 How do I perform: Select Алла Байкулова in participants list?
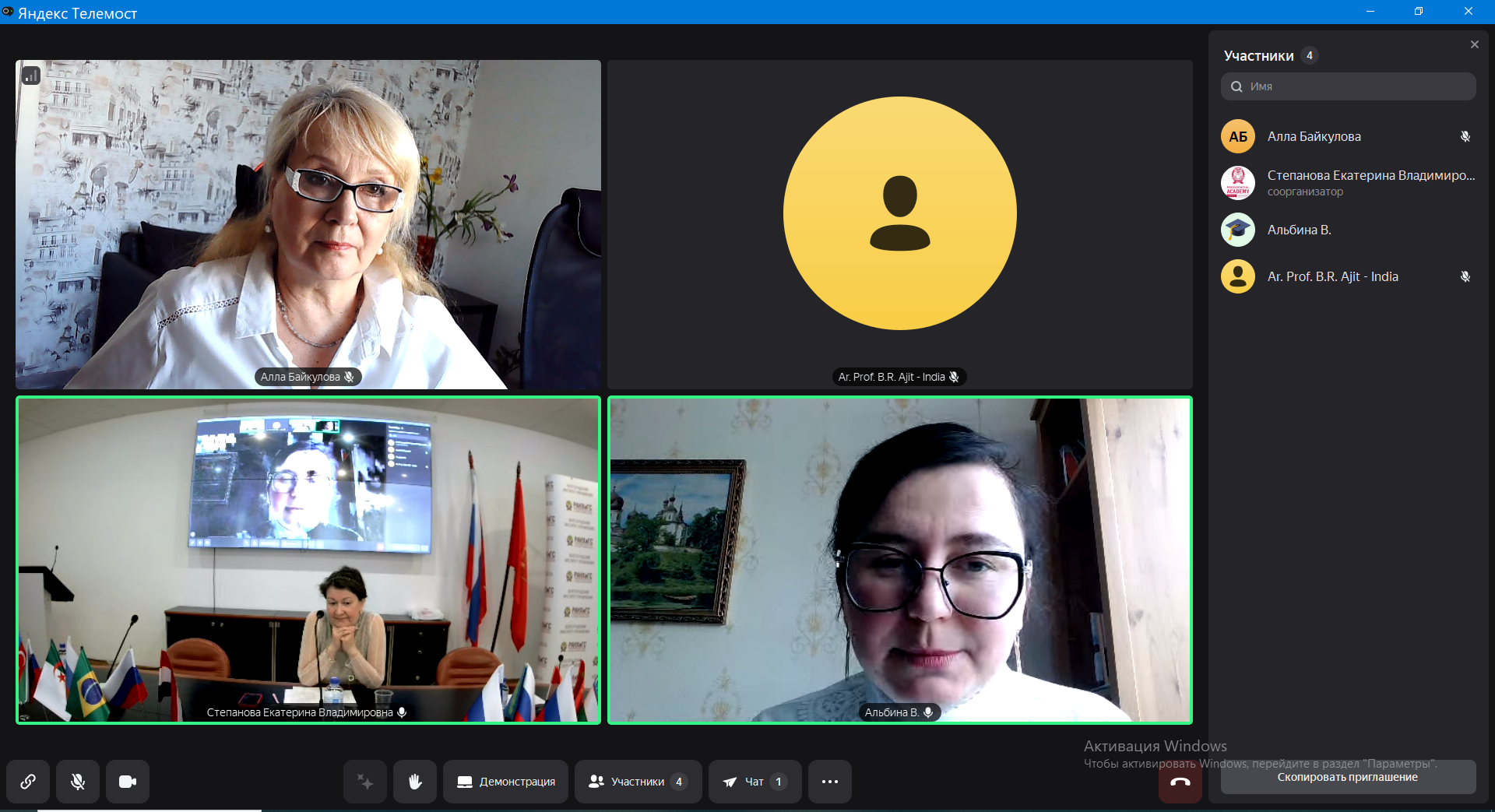pyautogui.click(x=1314, y=136)
